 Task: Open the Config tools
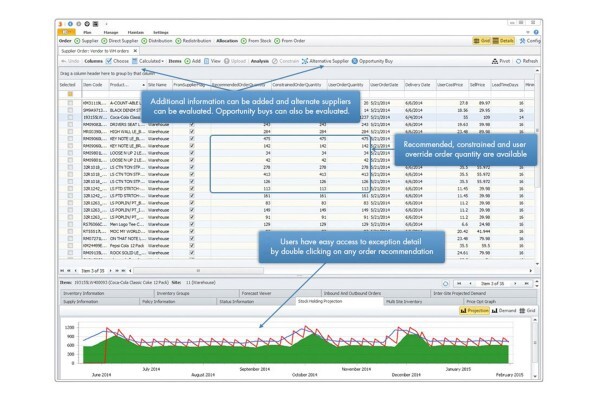[530, 41]
